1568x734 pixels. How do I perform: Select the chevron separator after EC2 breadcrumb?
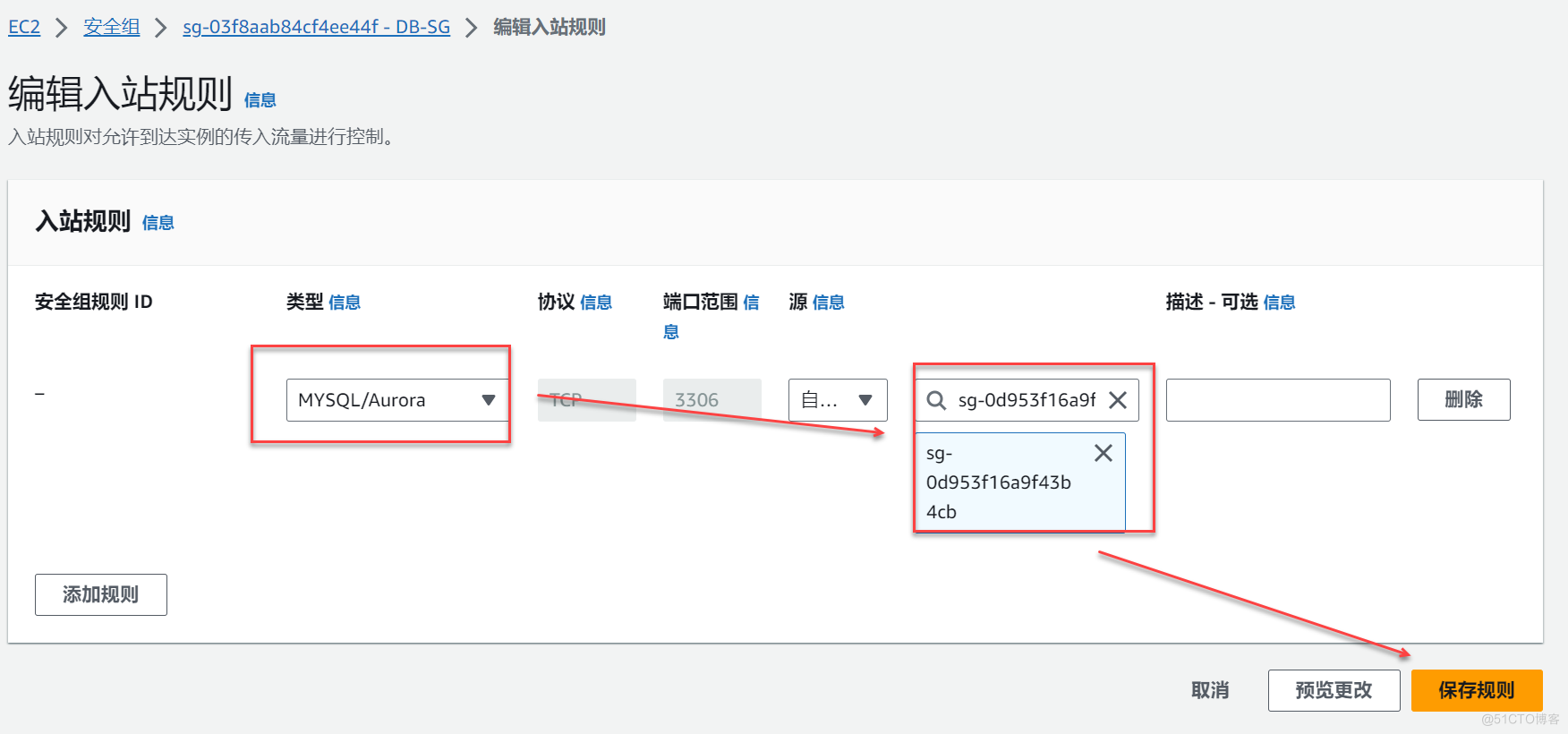point(62,28)
